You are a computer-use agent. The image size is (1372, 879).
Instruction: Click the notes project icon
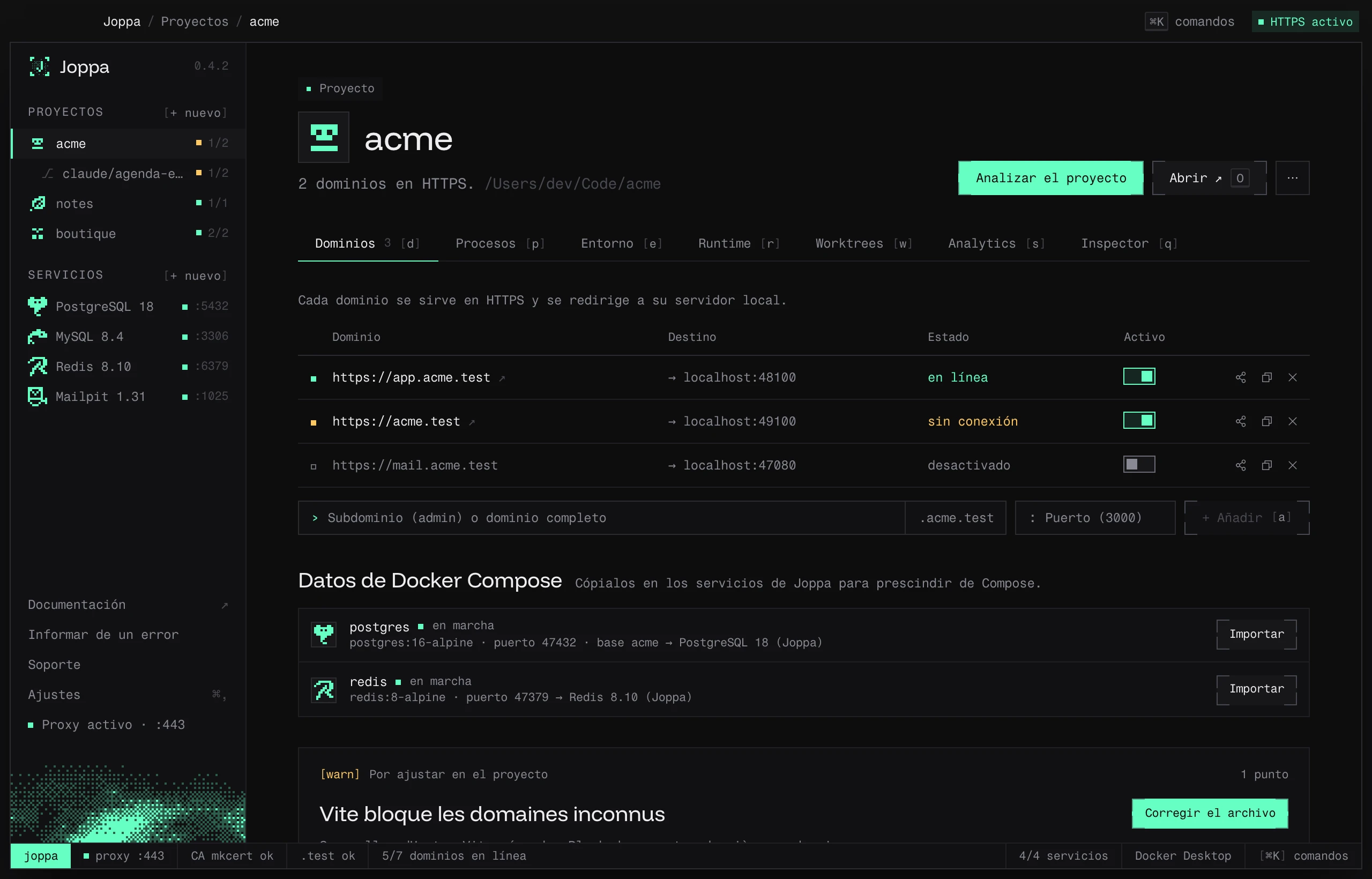38,203
